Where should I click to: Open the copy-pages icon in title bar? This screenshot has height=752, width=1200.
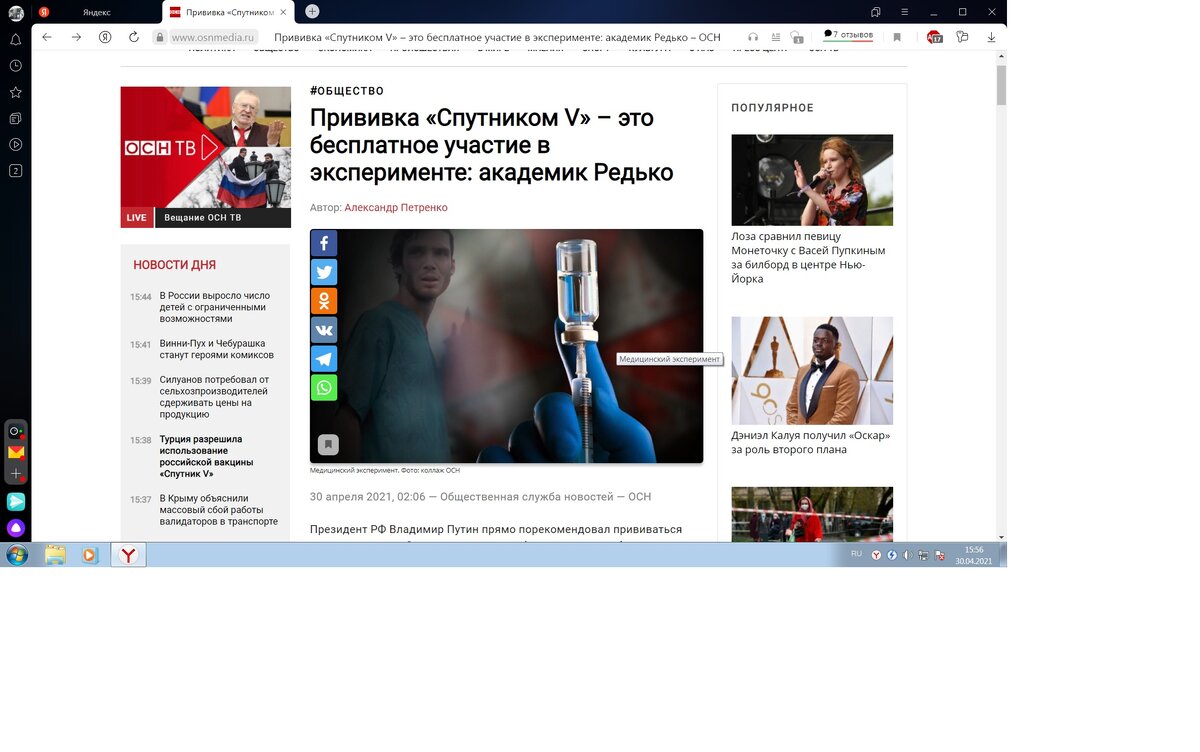[876, 12]
